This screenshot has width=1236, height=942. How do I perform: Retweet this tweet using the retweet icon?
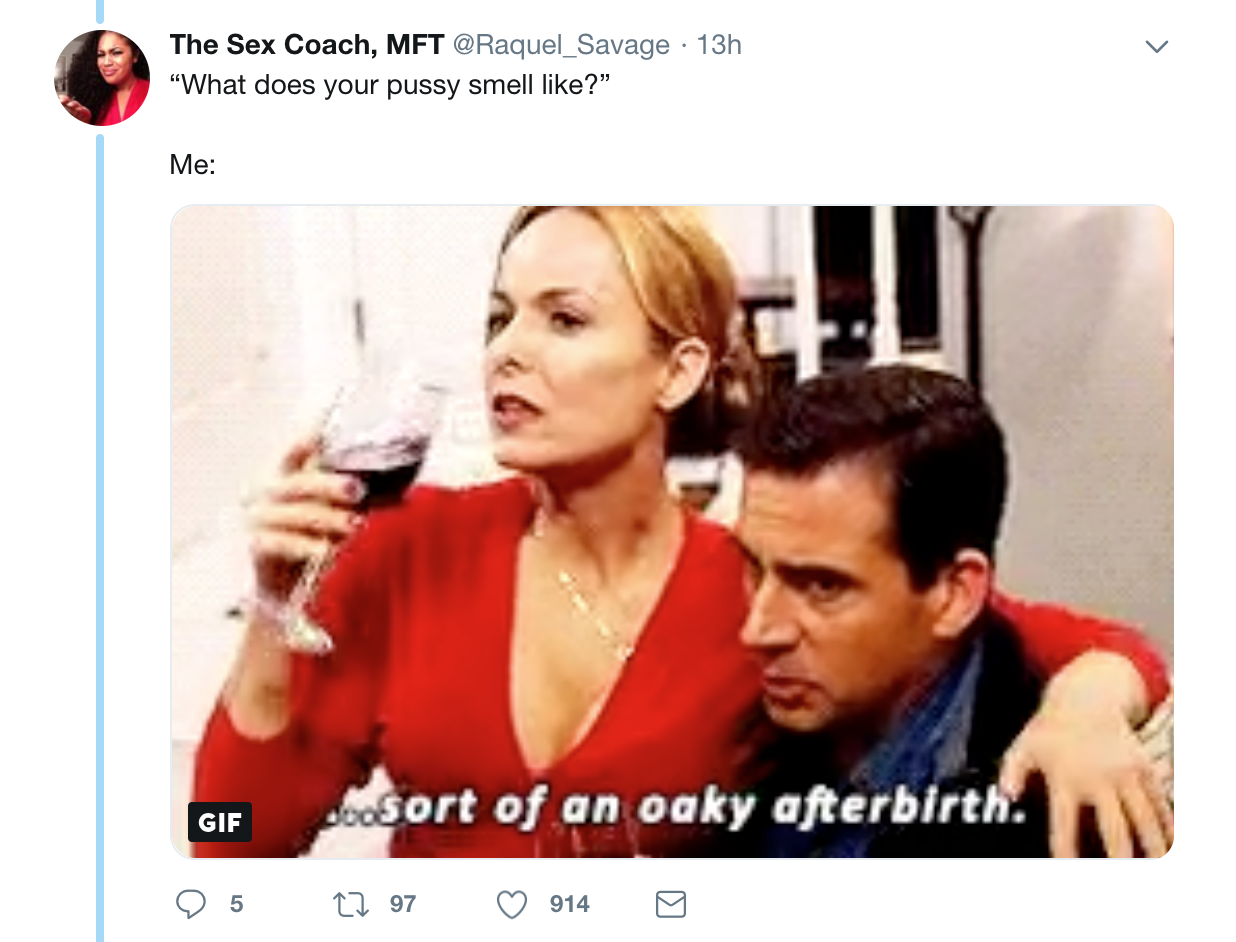point(347,904)
